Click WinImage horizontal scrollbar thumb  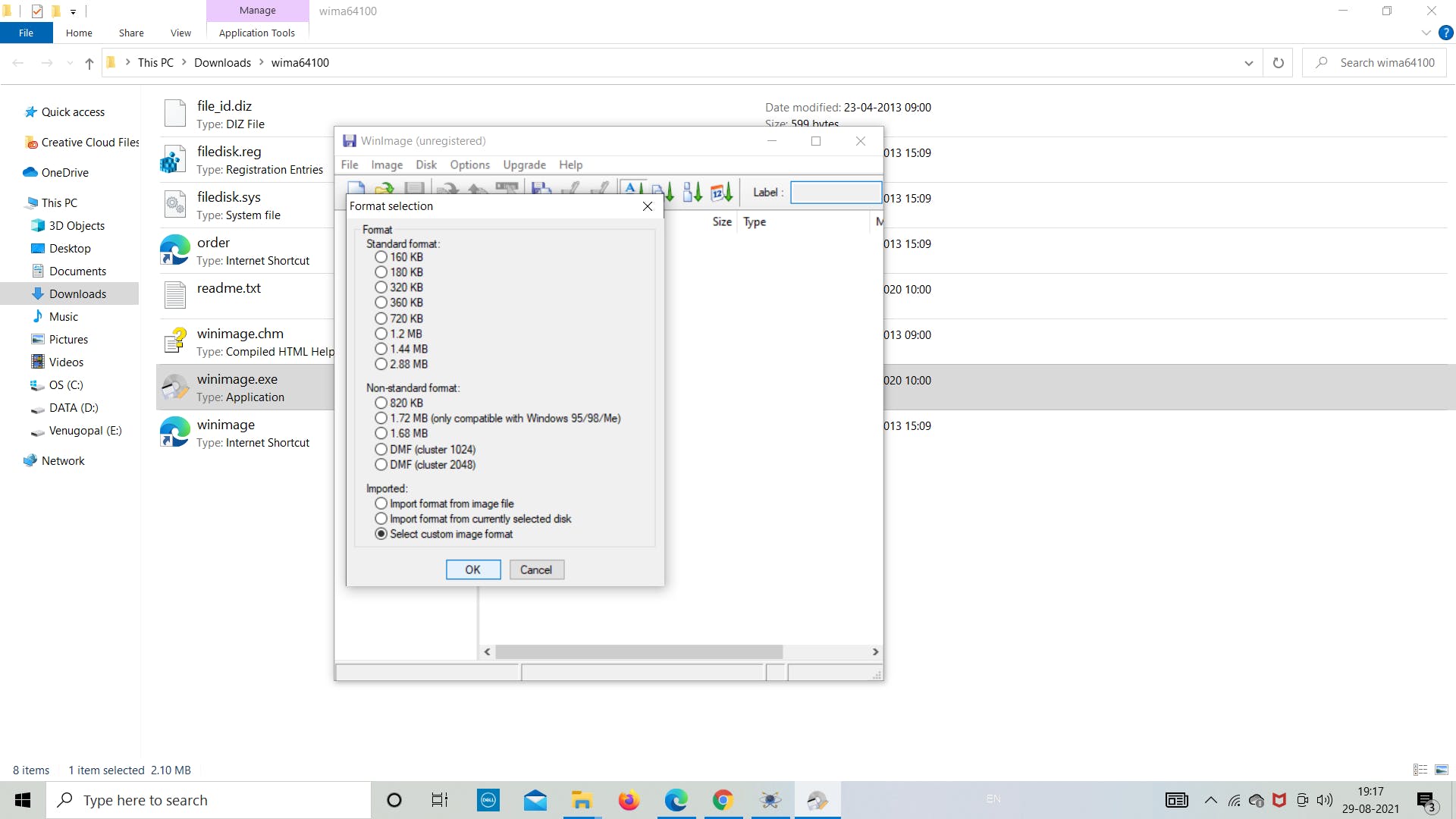point(639,652)
